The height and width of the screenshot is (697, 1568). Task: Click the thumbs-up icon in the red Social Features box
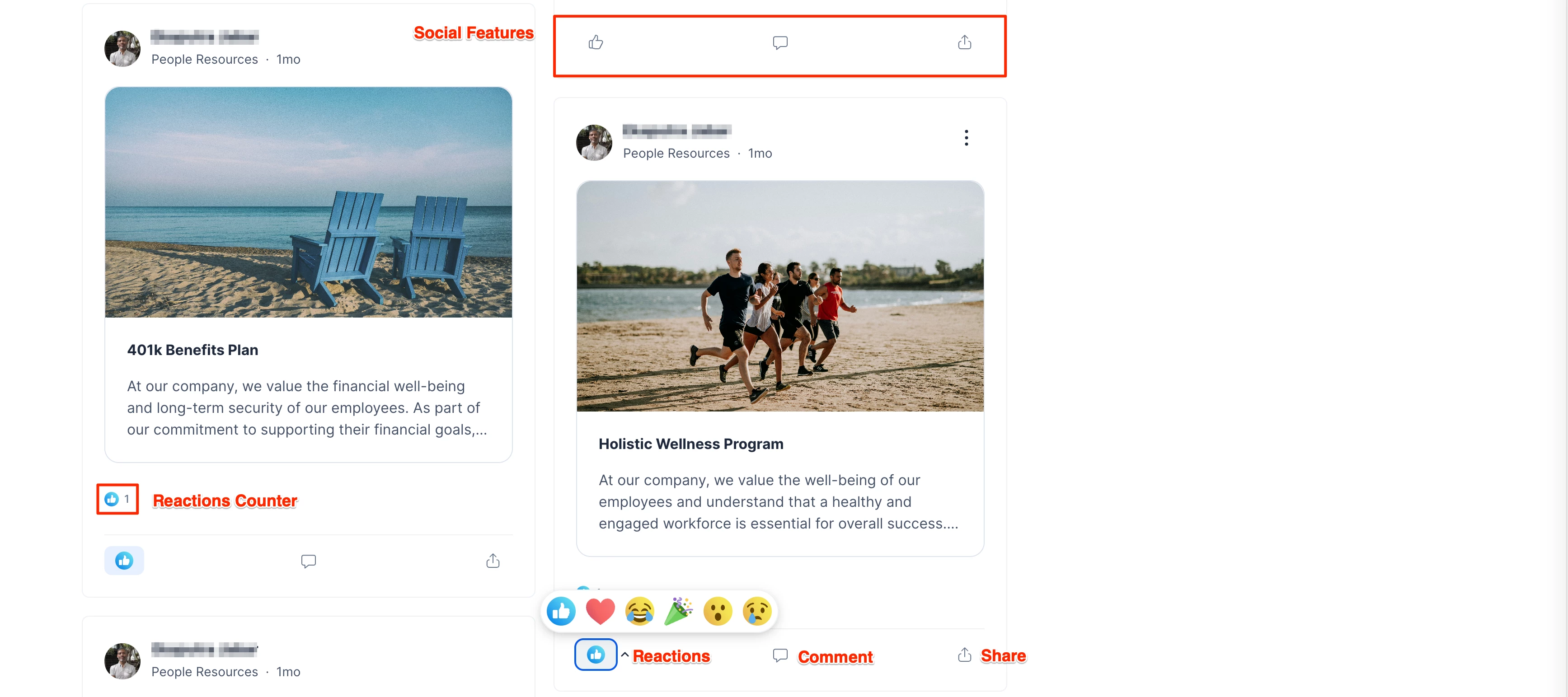click(595, 42)
